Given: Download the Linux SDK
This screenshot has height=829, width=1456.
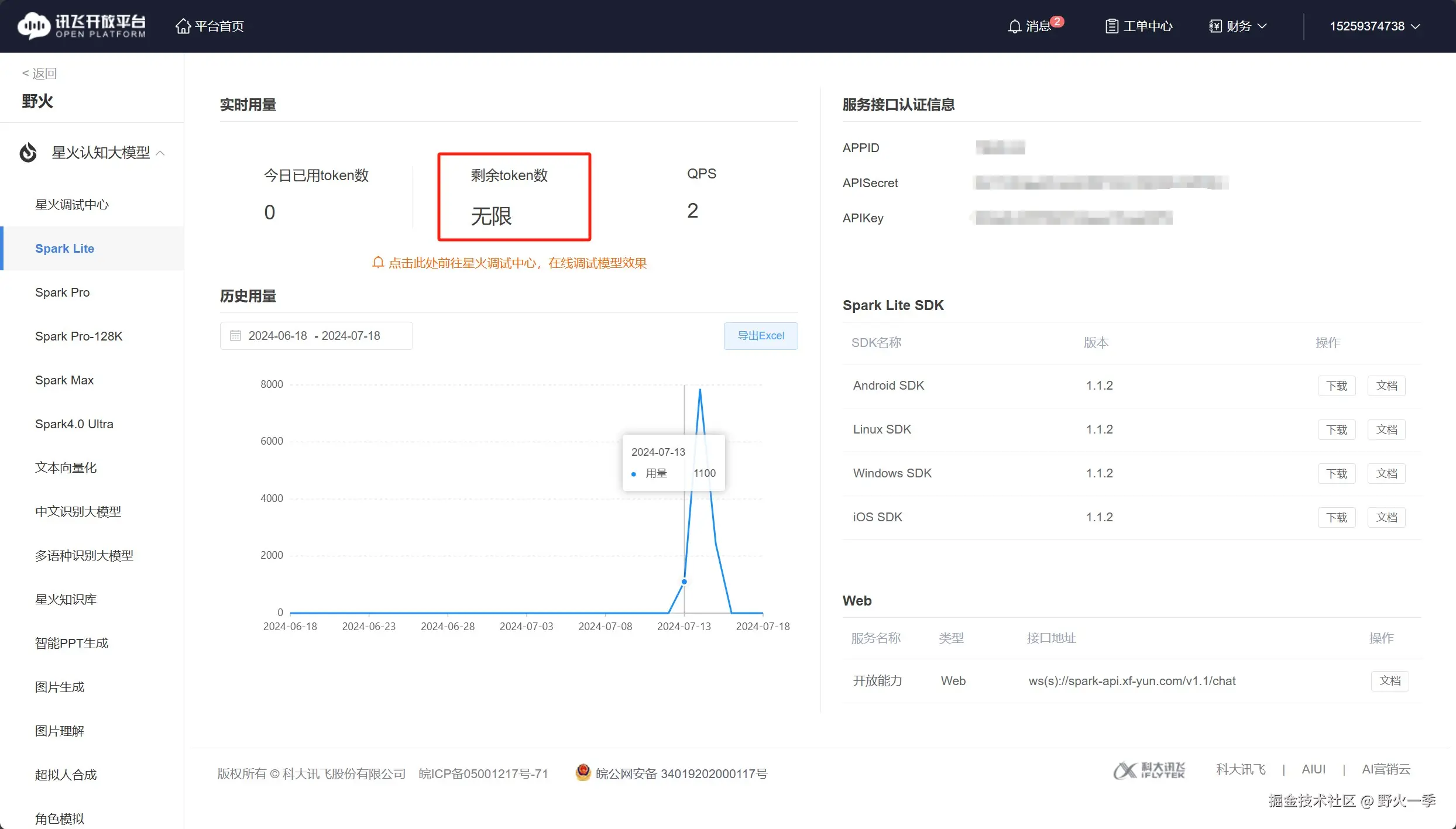Looking at the screenshot, I should coord(1337,430).
